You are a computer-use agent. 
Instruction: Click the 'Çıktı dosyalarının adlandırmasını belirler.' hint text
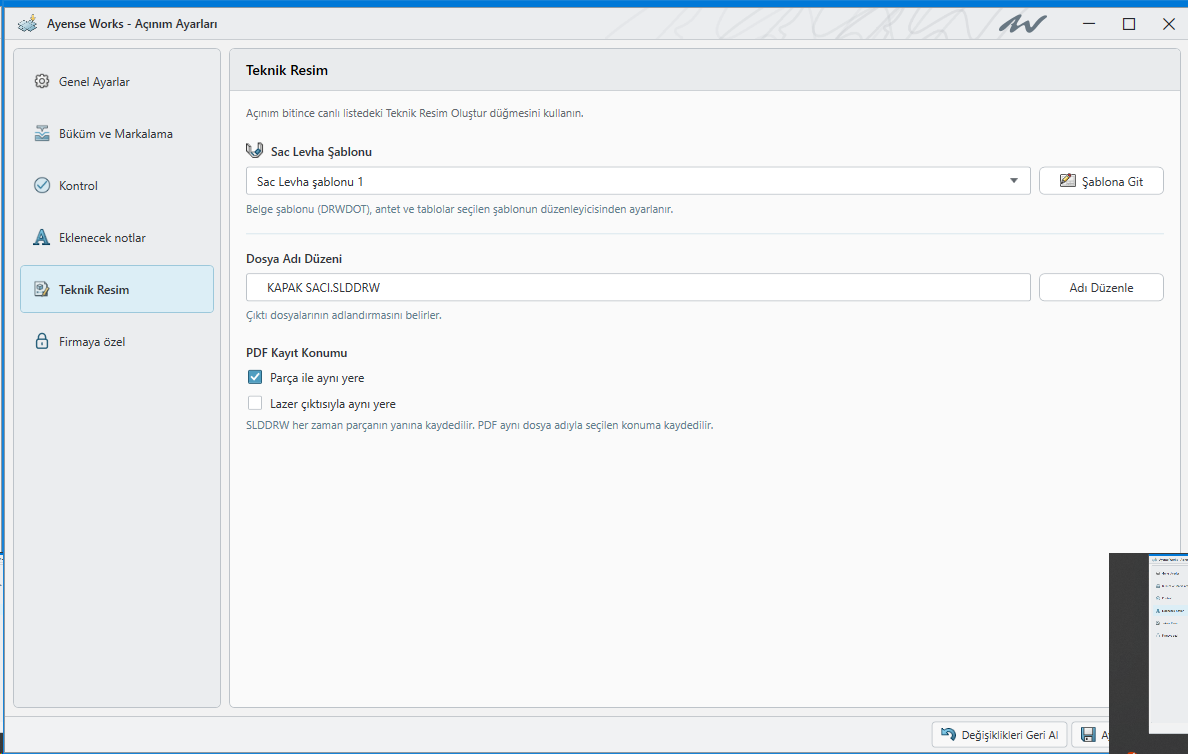(x=344, y=315)
